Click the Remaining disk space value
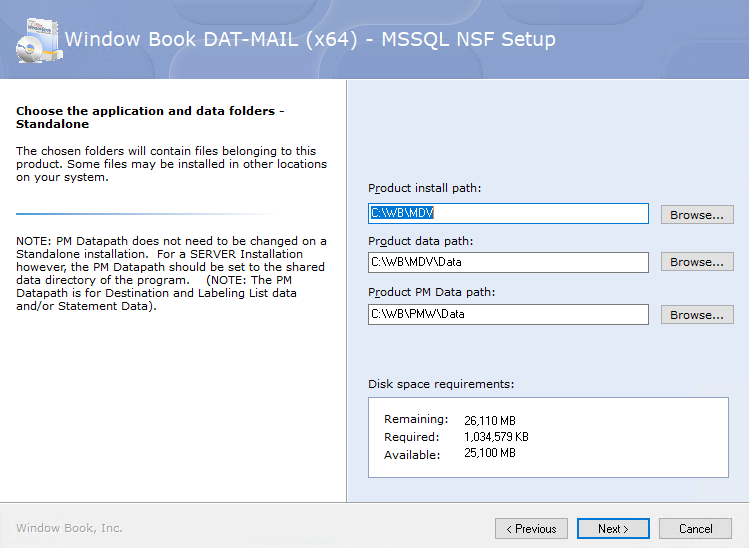 490,420
